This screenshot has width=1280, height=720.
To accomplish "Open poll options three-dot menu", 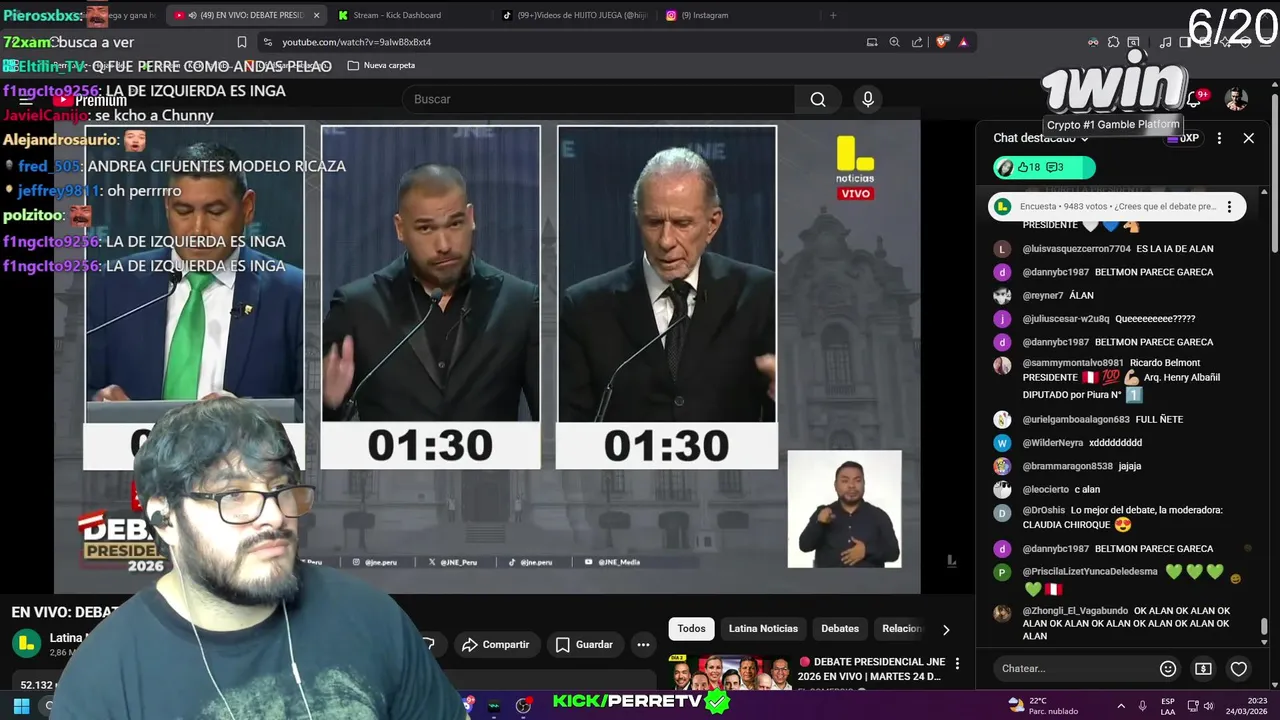I will (x=1229, y=207).
